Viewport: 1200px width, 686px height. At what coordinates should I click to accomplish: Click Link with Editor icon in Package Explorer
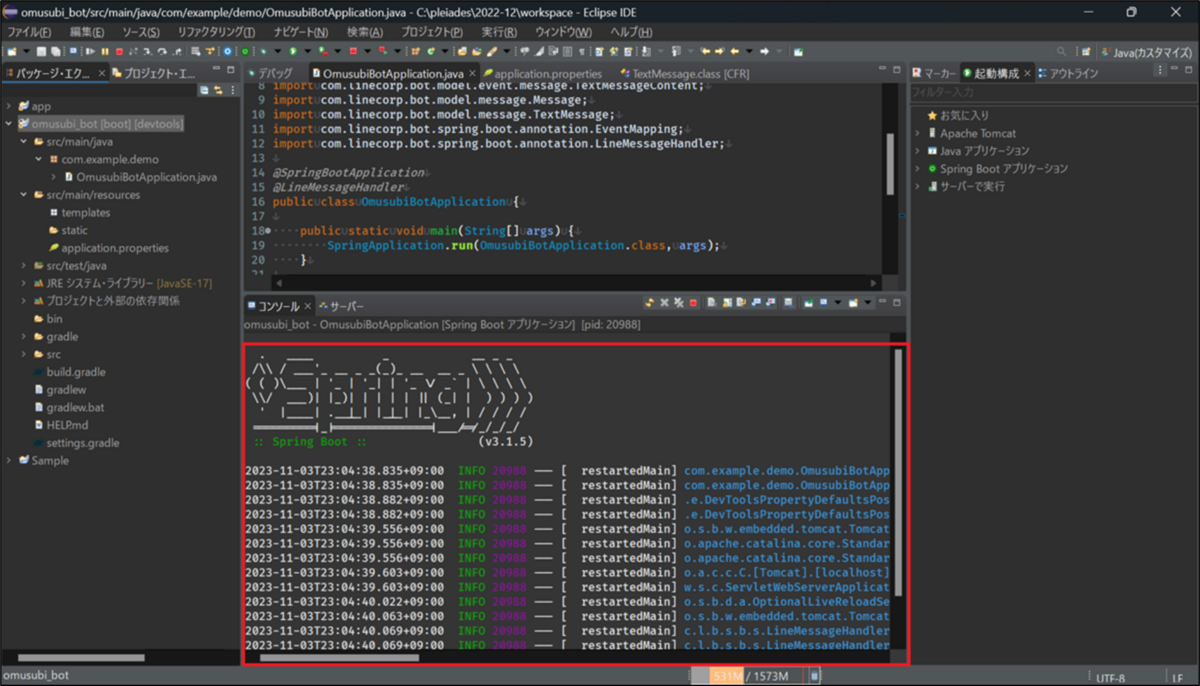216,90
